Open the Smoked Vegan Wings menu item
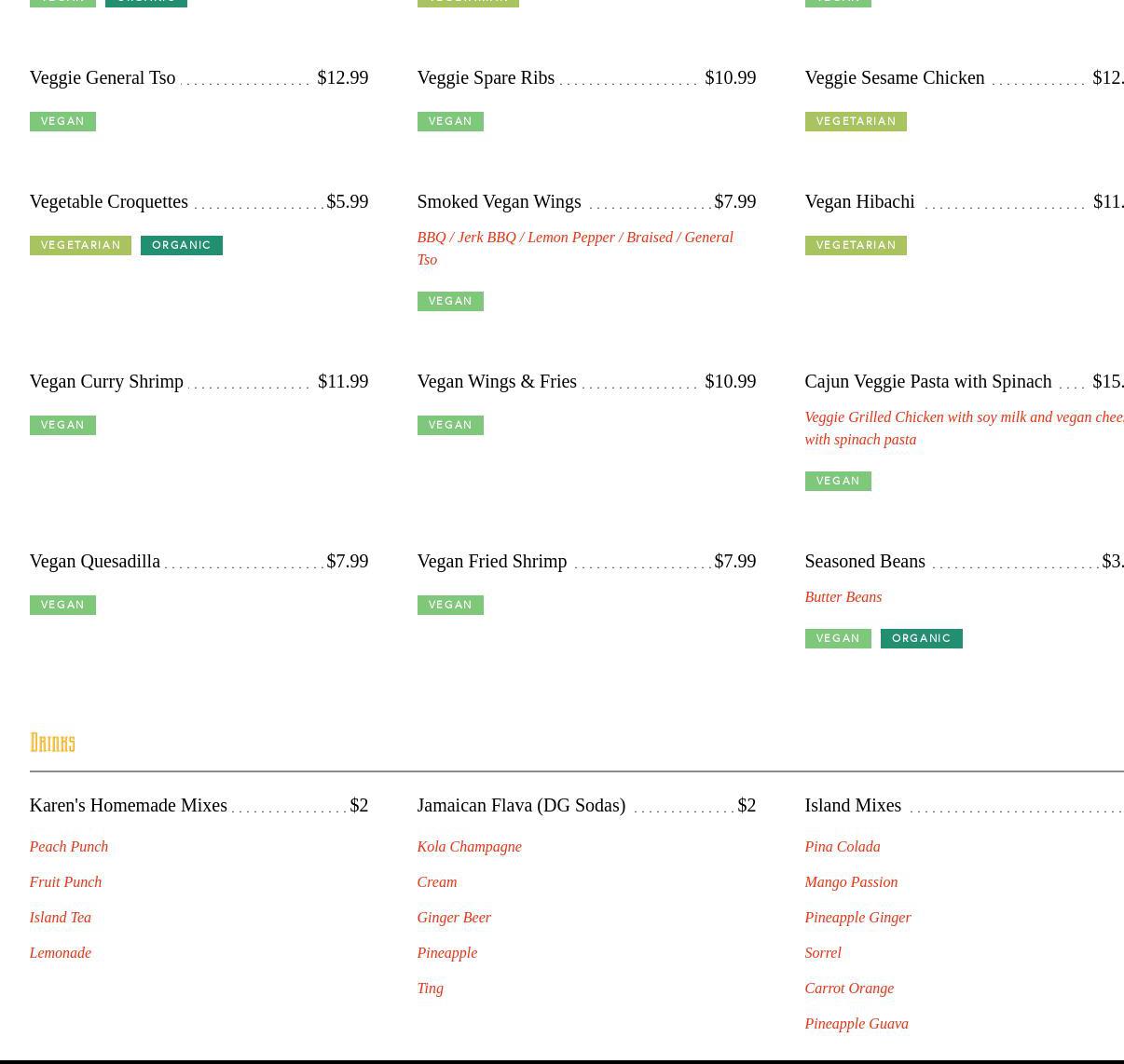This screenshot has width=1124, height=1064. click(x=499, y=201)
